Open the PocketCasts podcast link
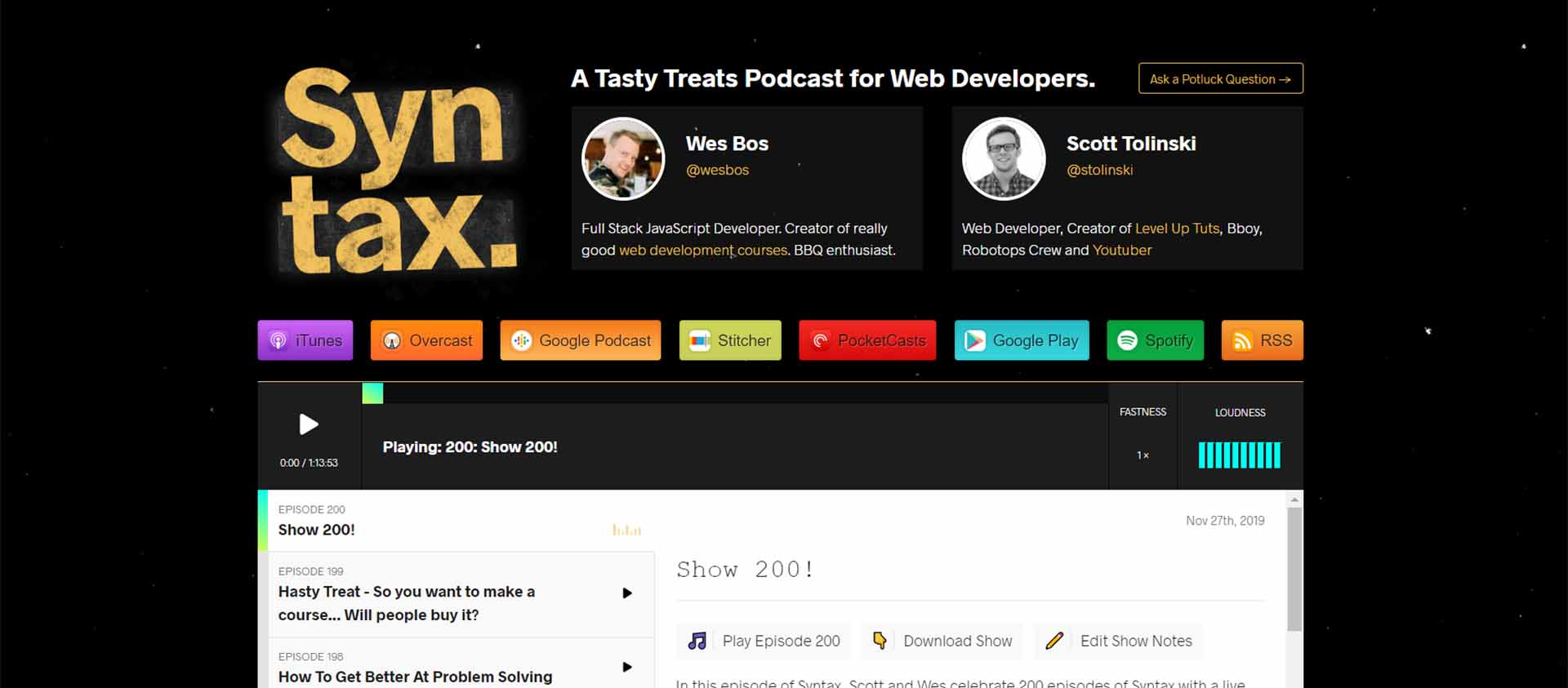Screen dimensions: 1568x688 pyautogui.click(x=867, y=340)
